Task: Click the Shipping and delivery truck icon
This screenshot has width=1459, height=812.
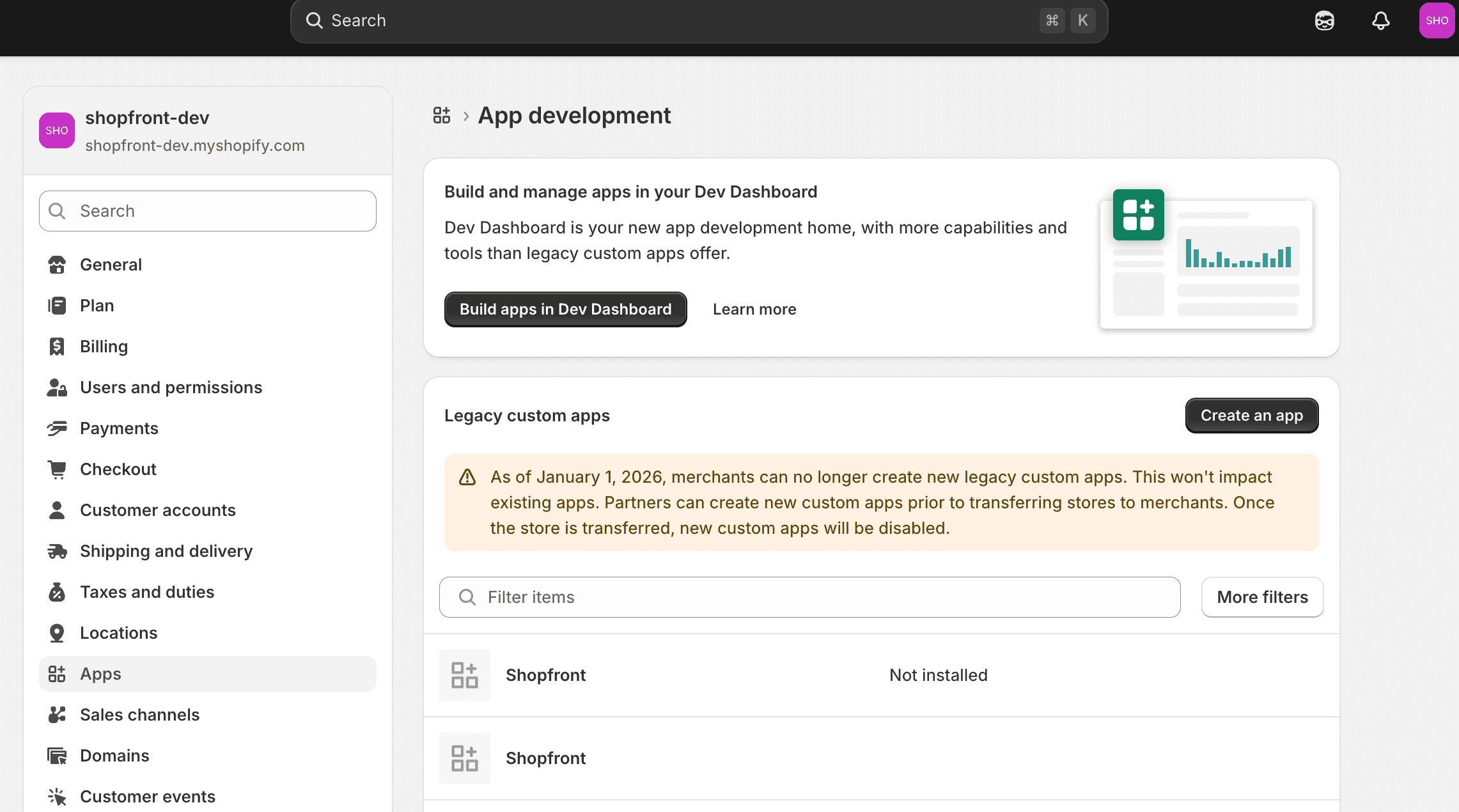Action: pos(57,551)
